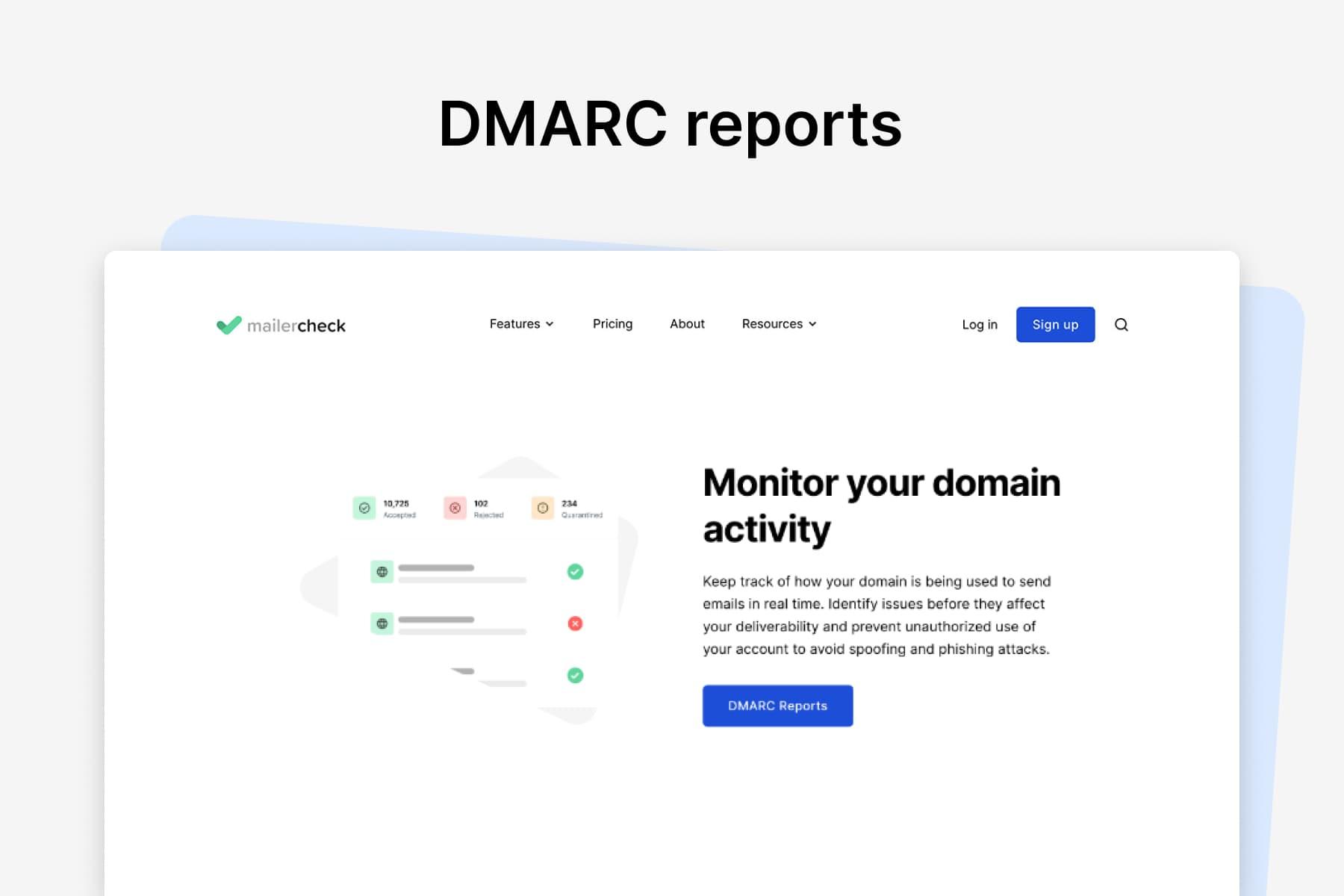The image size is (1344, 896).
Task: Open the Resources menu
Action: tap(780, 324)
